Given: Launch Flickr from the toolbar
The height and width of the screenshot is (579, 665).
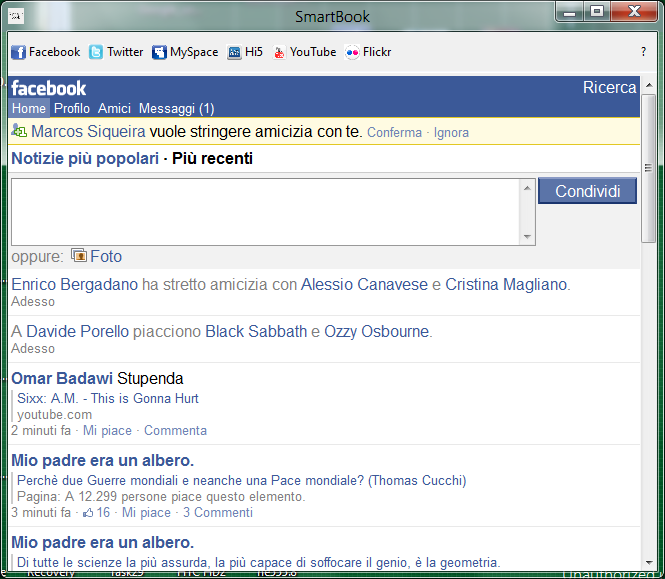Looking at the screenshot, I should point(368,52).
